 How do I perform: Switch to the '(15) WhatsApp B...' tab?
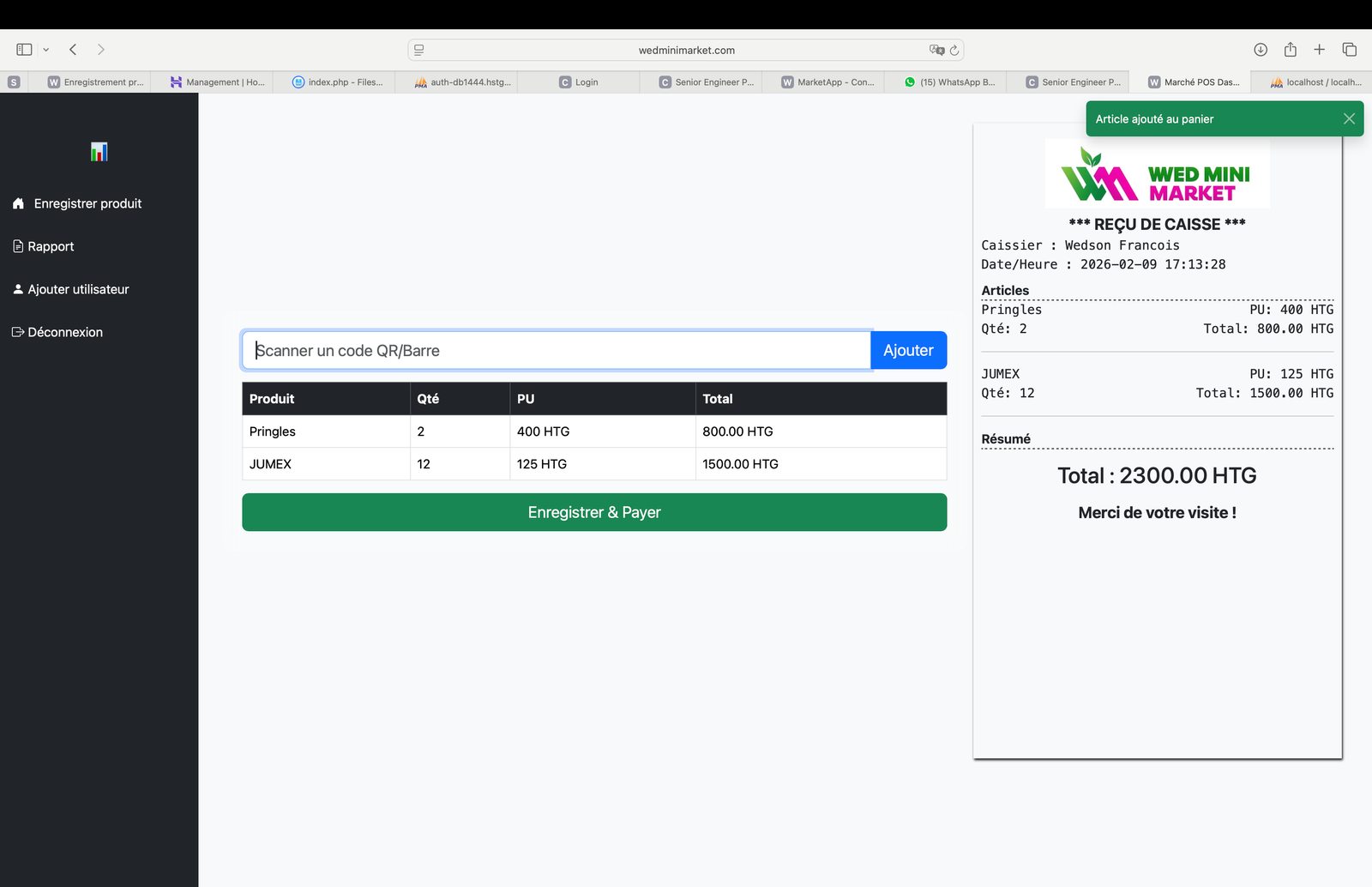tap(950, 82)
